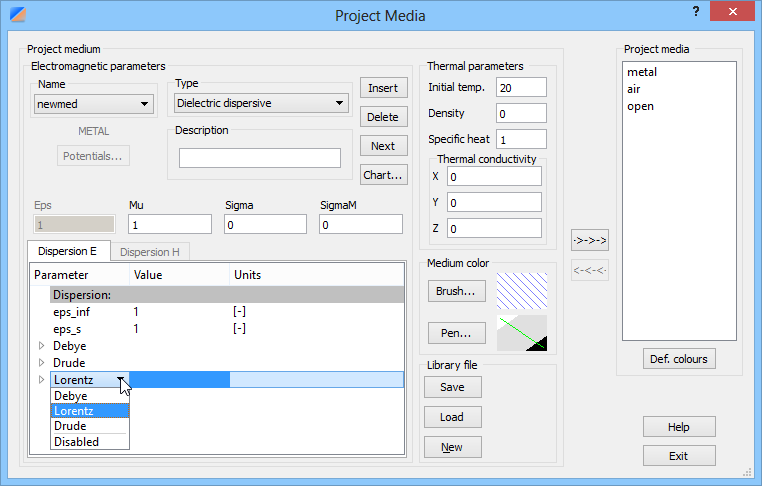Add medium to project with ->->-> button

pos(589,241)
